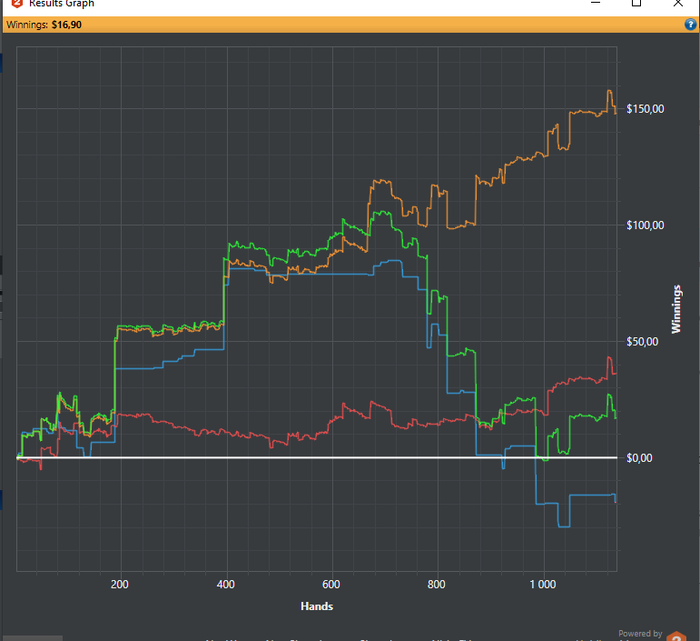Click the red app logo in title bar
This screenshot has width=700, height=641.
click(17, 3)
